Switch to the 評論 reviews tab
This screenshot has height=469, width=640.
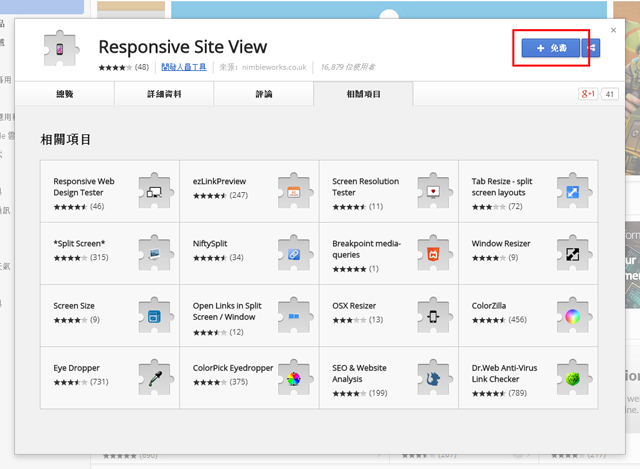(x=264, y=94)
